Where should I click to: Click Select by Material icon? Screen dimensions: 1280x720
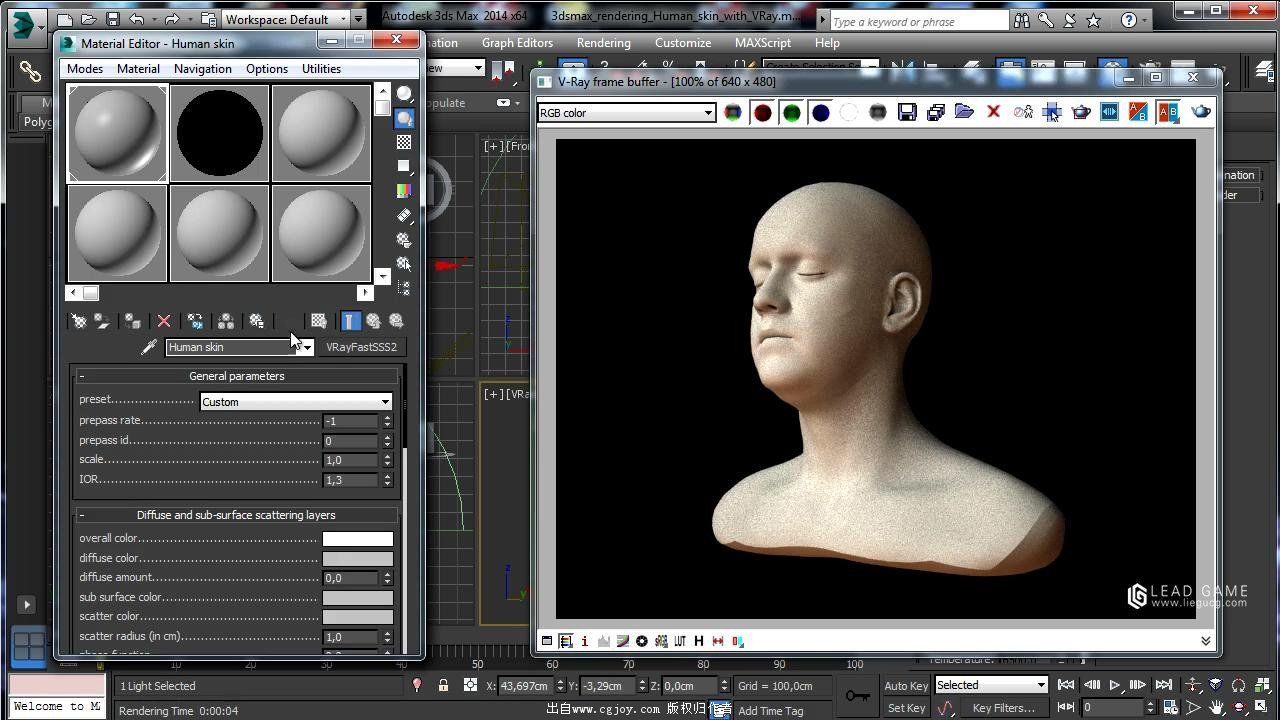[404, 264]
